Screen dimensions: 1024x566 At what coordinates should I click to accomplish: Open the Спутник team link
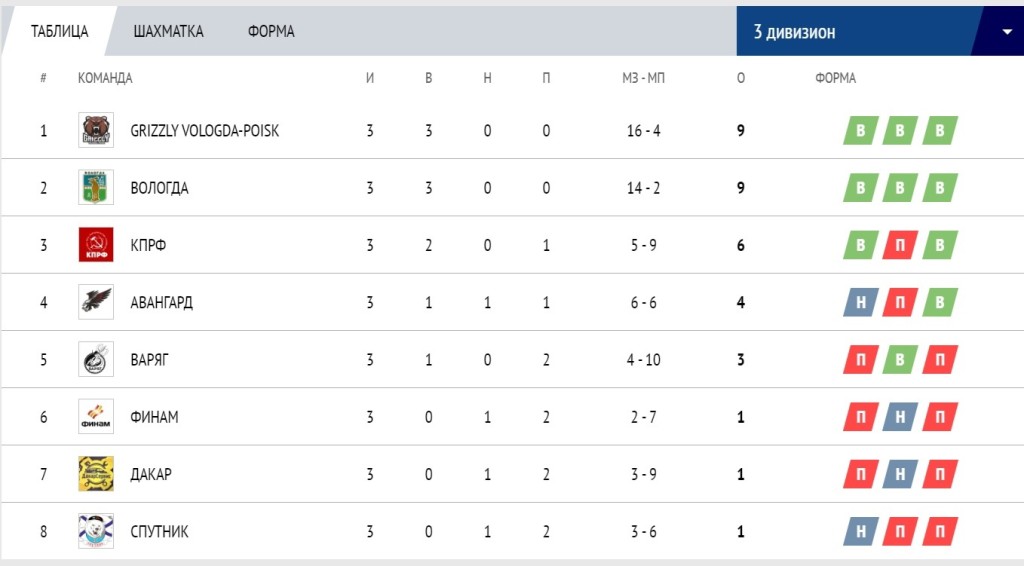(x=159, y=531)
